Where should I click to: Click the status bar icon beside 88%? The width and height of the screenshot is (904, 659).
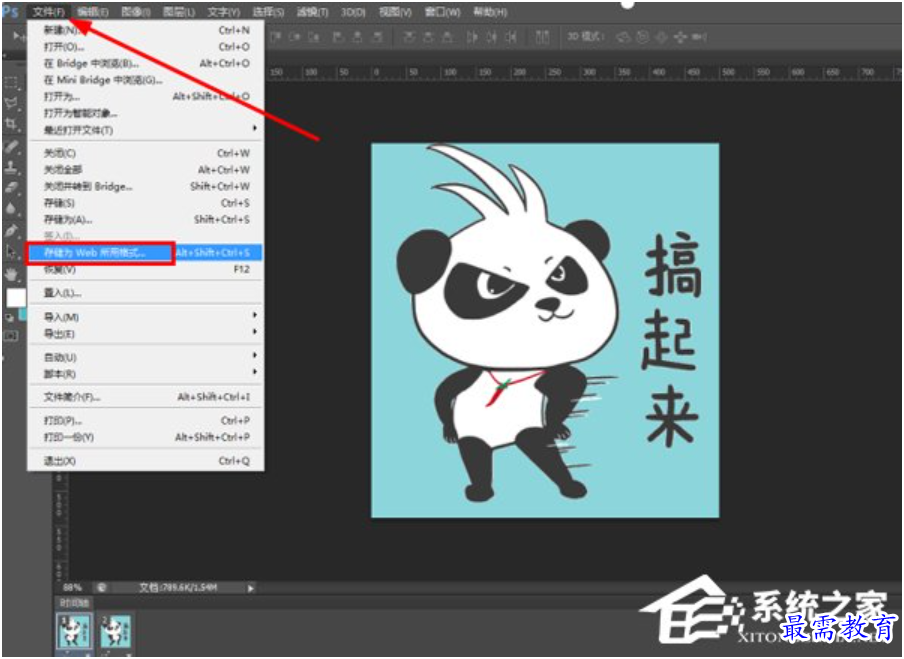101,588
